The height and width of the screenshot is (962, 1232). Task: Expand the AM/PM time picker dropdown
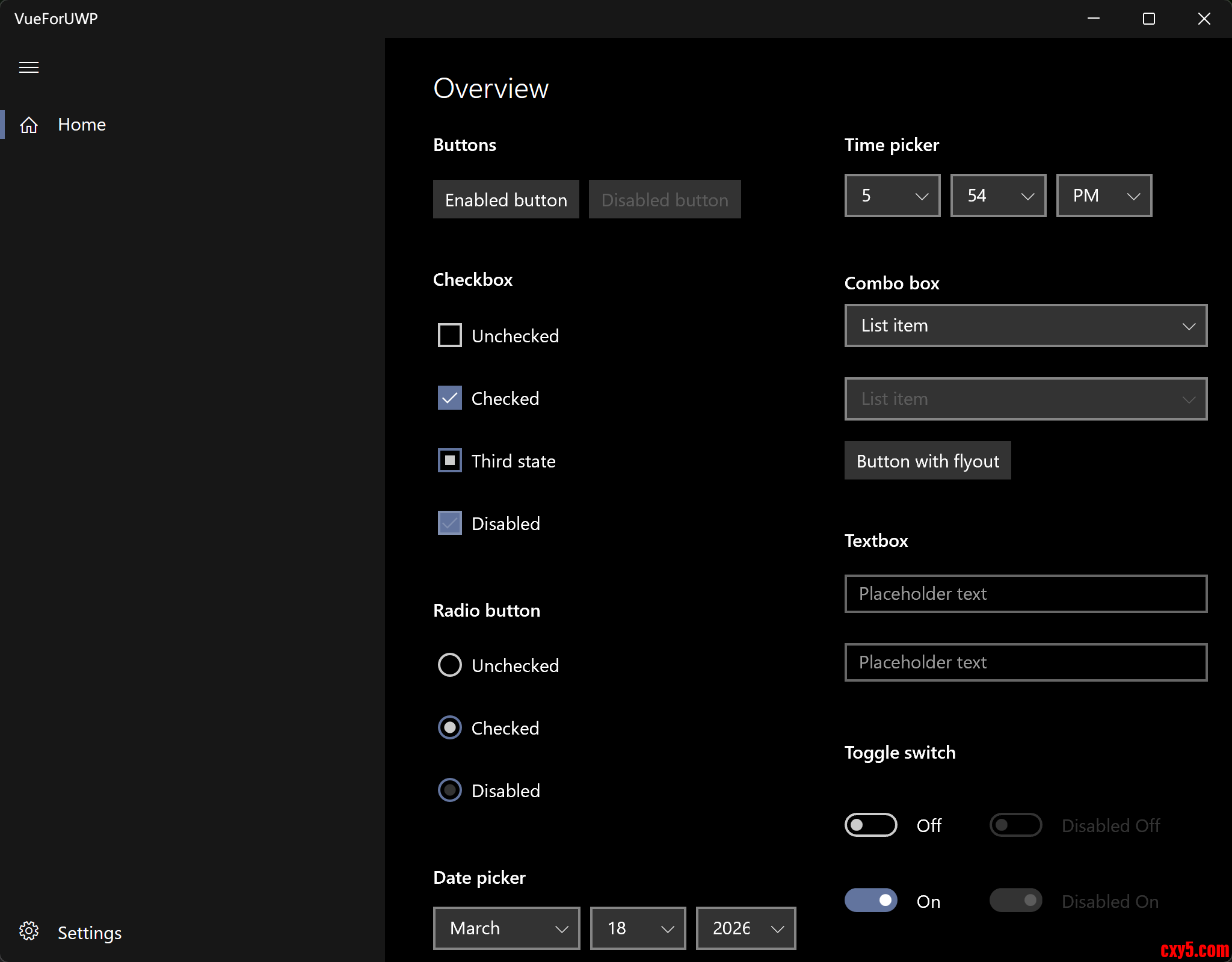tap(1104, 196)
